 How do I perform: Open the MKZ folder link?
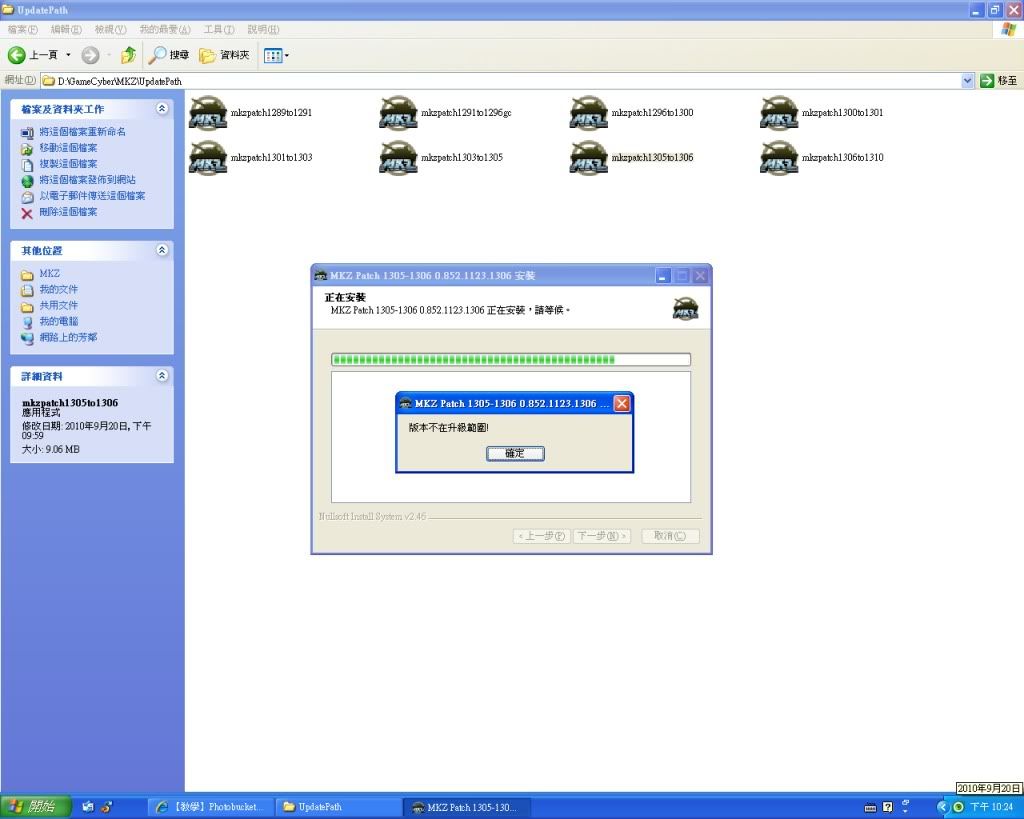(50, 274)
